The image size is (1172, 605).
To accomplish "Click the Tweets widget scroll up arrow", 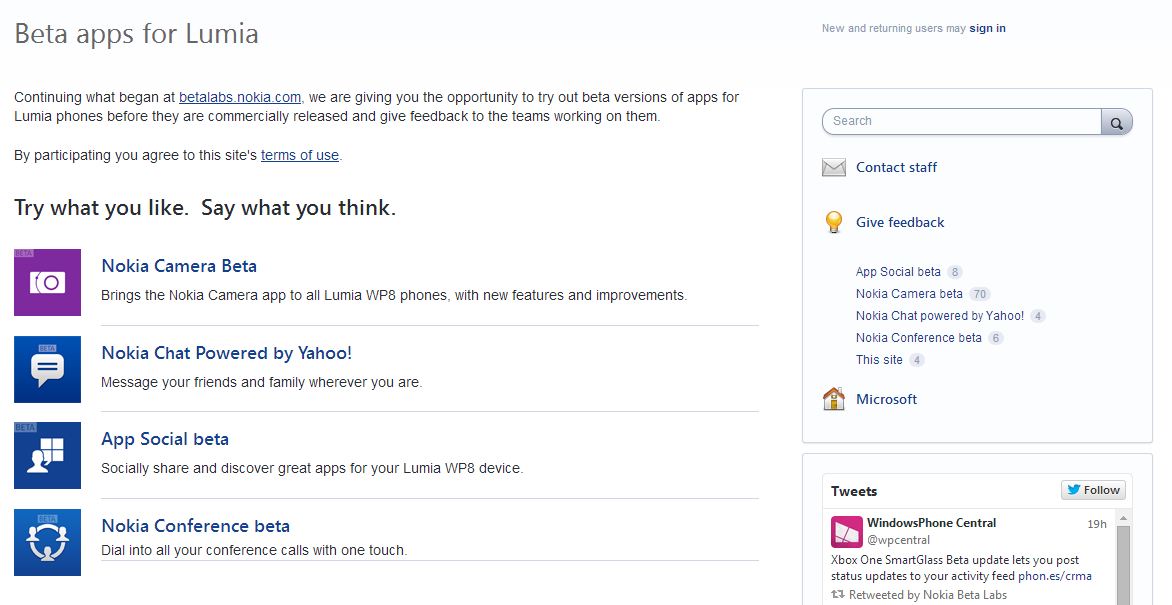I will (1123, 518).
